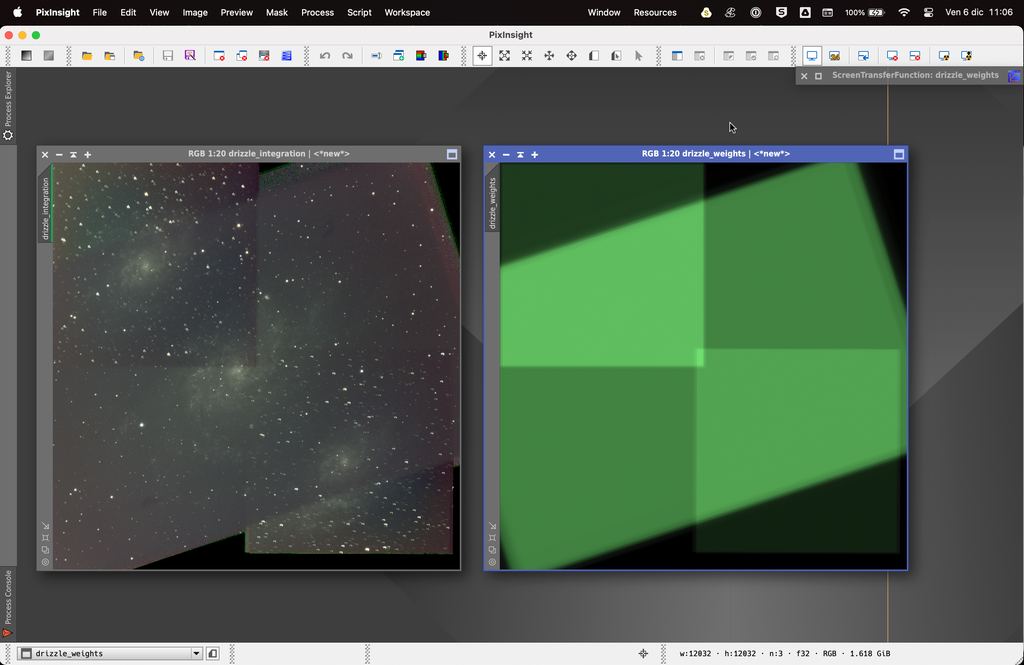The image size is (1024, 665).
Task: Click the drizzle_integration vertical view tab
Action: 45,209
